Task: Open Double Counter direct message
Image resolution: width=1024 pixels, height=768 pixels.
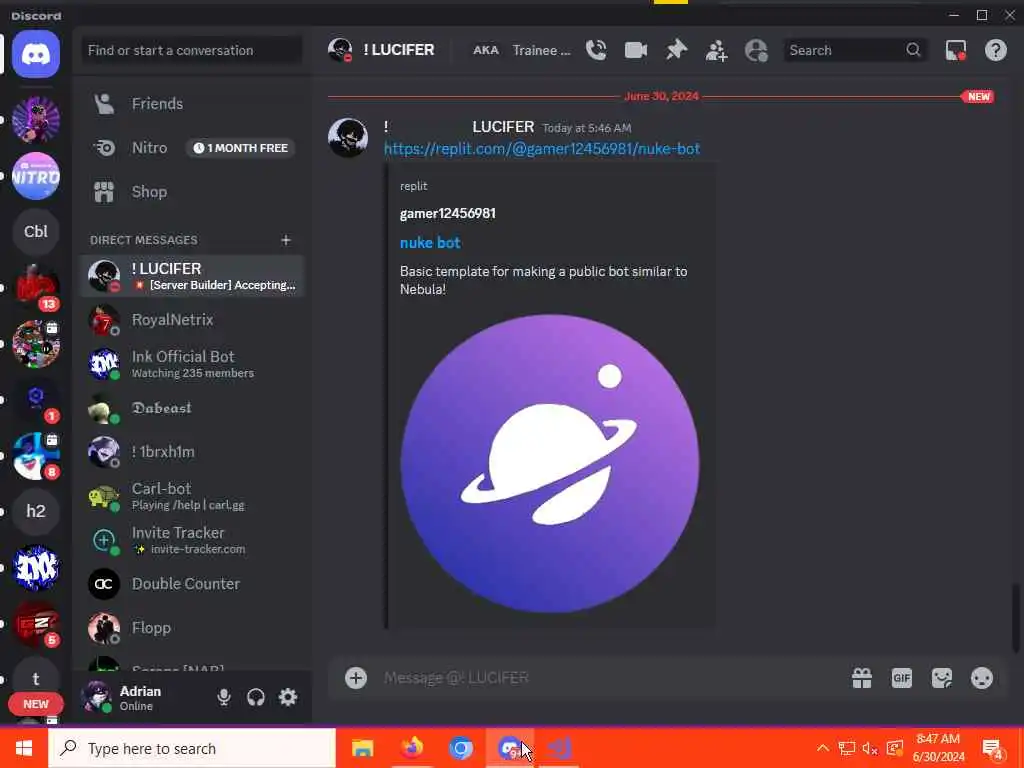Action: tap(192, 584)
